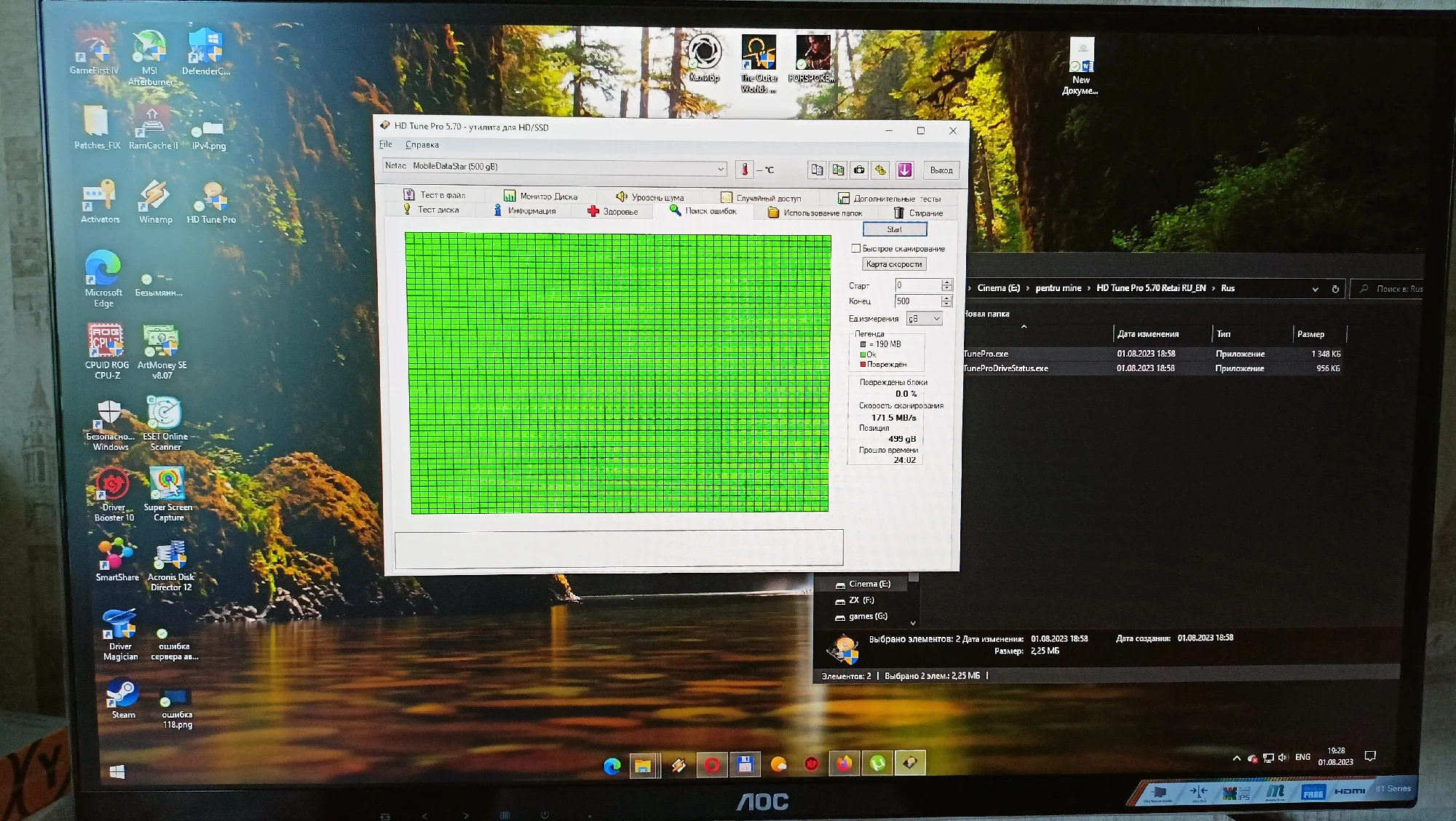Switch to the Здоровье tab
Screen dimensions: 1456x821
[612, 212]
